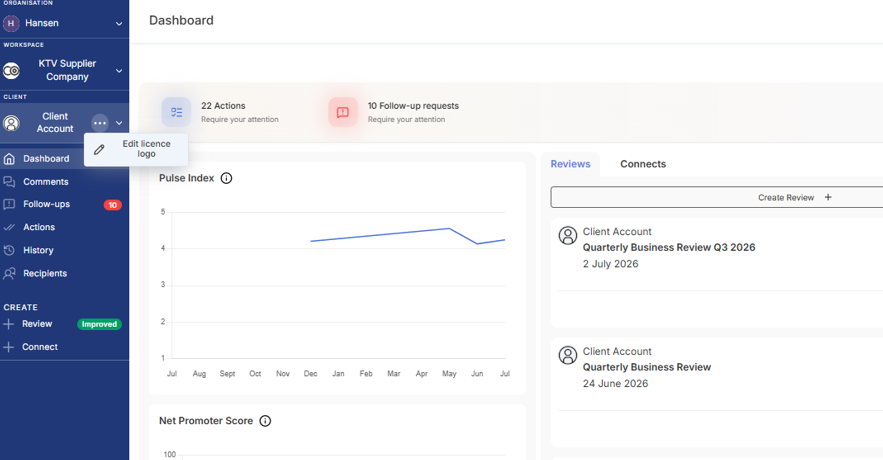Viewport: 883px width, 460px height.
Task: Click the Follow-up requests alert icon
Action: tap(343, 112)
